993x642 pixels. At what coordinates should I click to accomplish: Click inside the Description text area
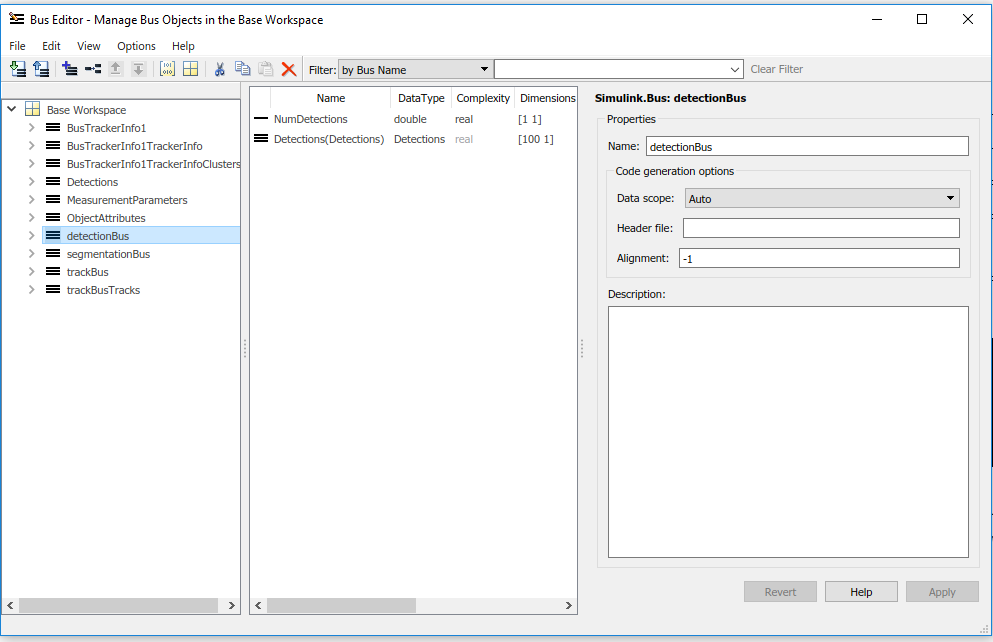788,432
